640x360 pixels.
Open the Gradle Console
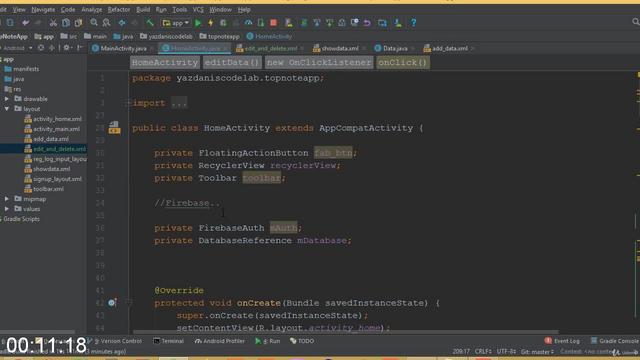click(x=614, y=341)
